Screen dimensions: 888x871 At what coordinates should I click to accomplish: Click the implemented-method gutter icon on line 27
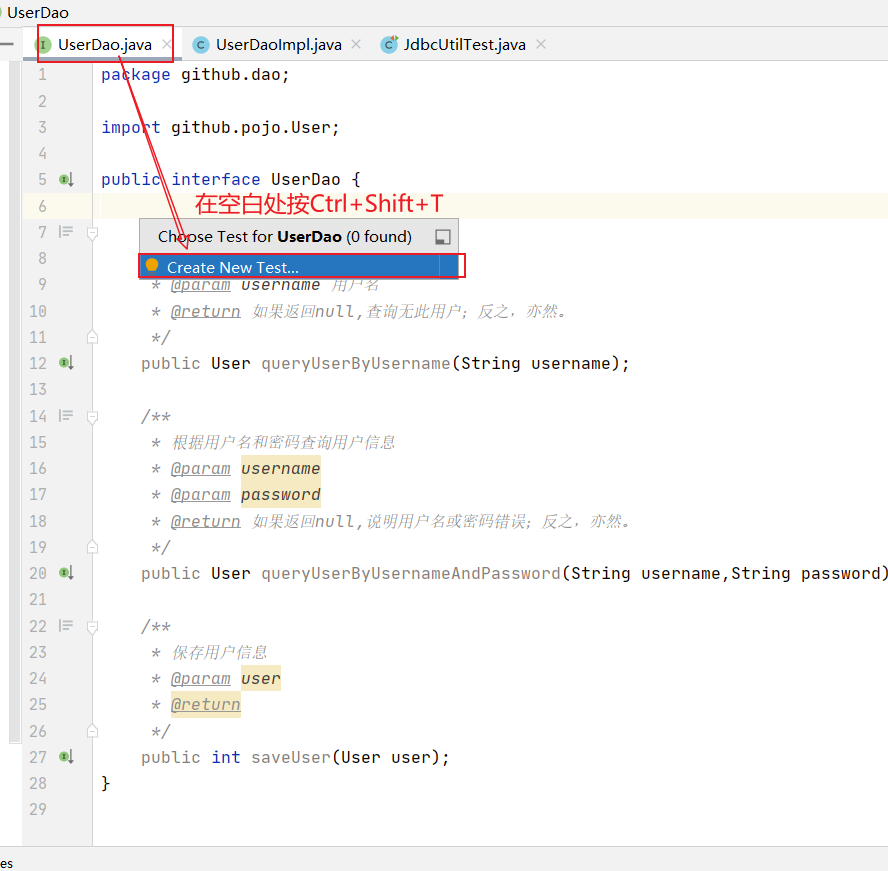[66, 757]
